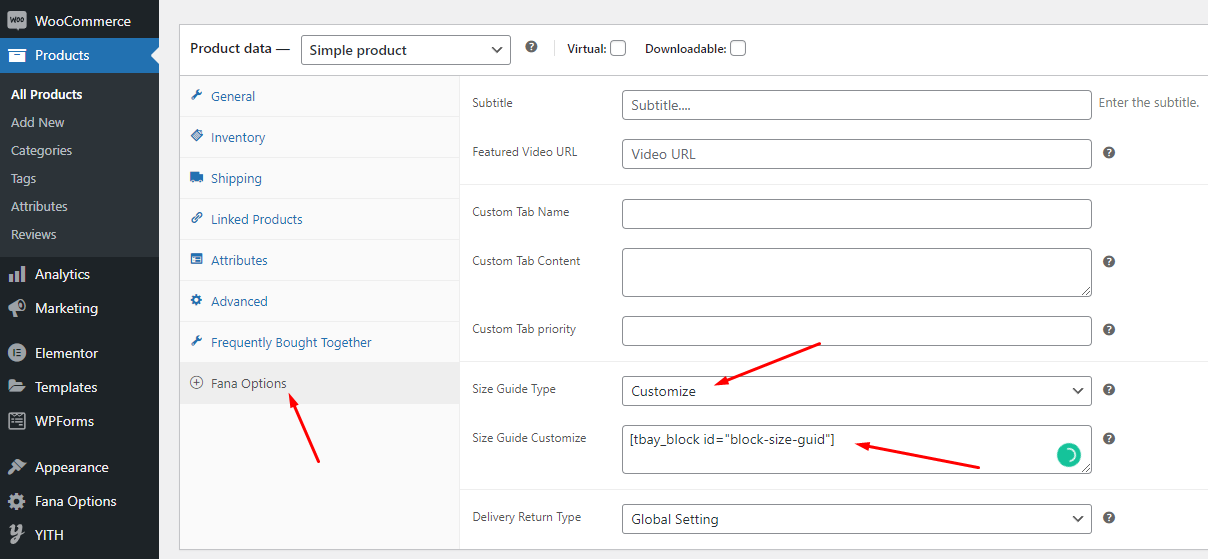Viewport: 1208px width, 559px height.
Task: Click the green Grammarly icon in textarea
Action: (1069, 455)
